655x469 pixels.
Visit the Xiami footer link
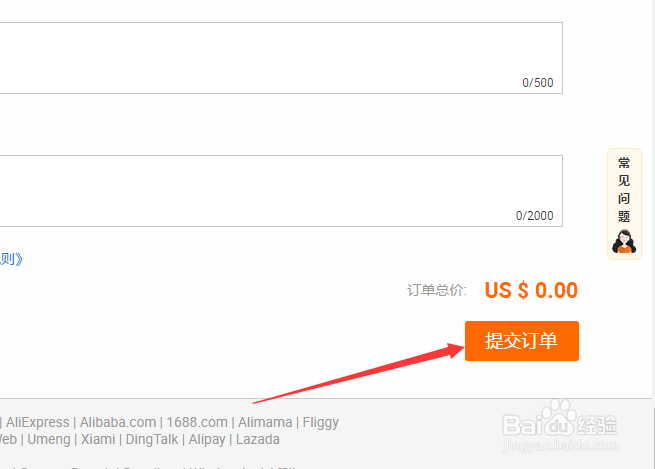(x=98, y=439)
